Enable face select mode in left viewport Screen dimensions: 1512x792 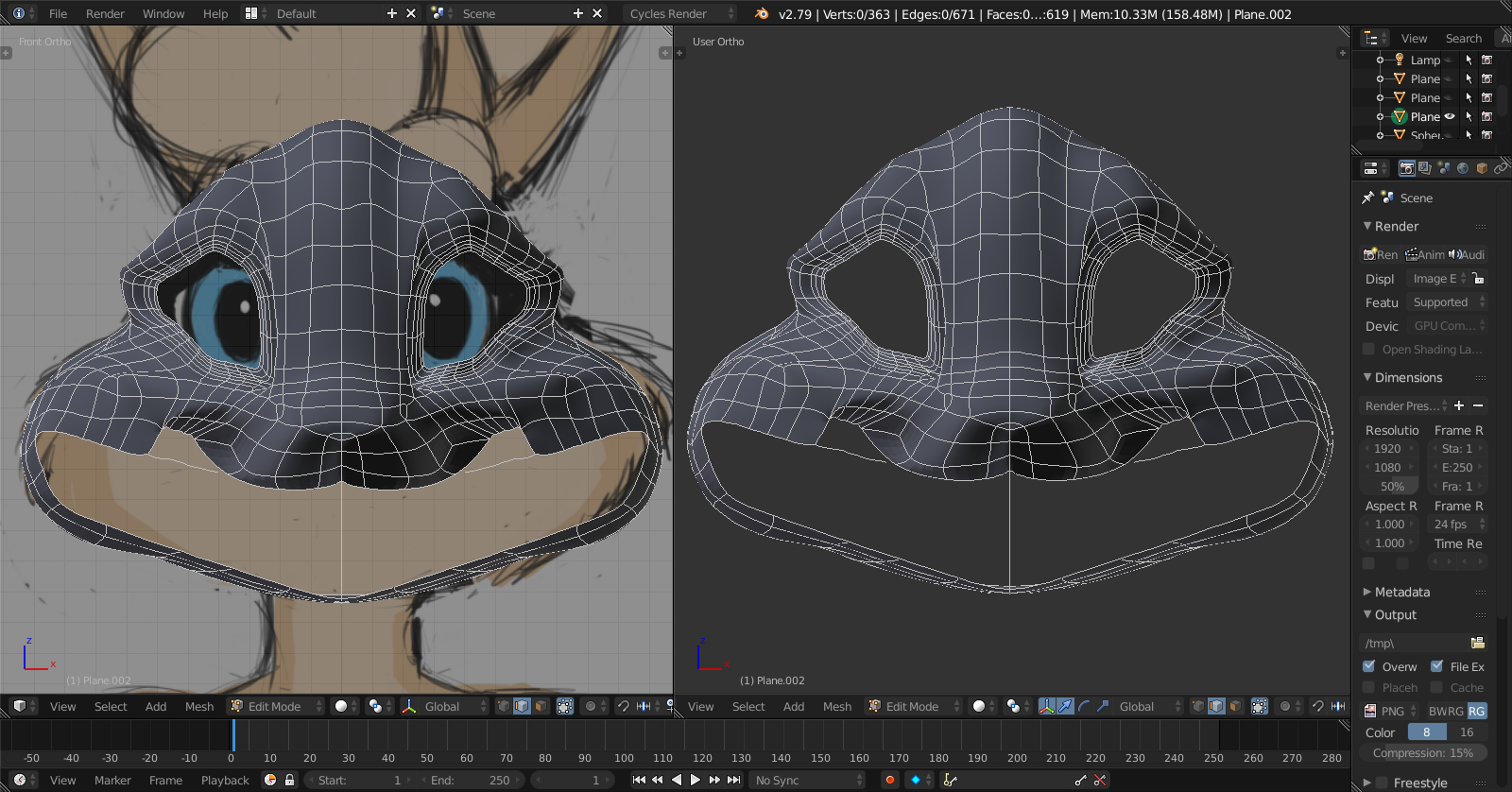[x=541, y=706]
